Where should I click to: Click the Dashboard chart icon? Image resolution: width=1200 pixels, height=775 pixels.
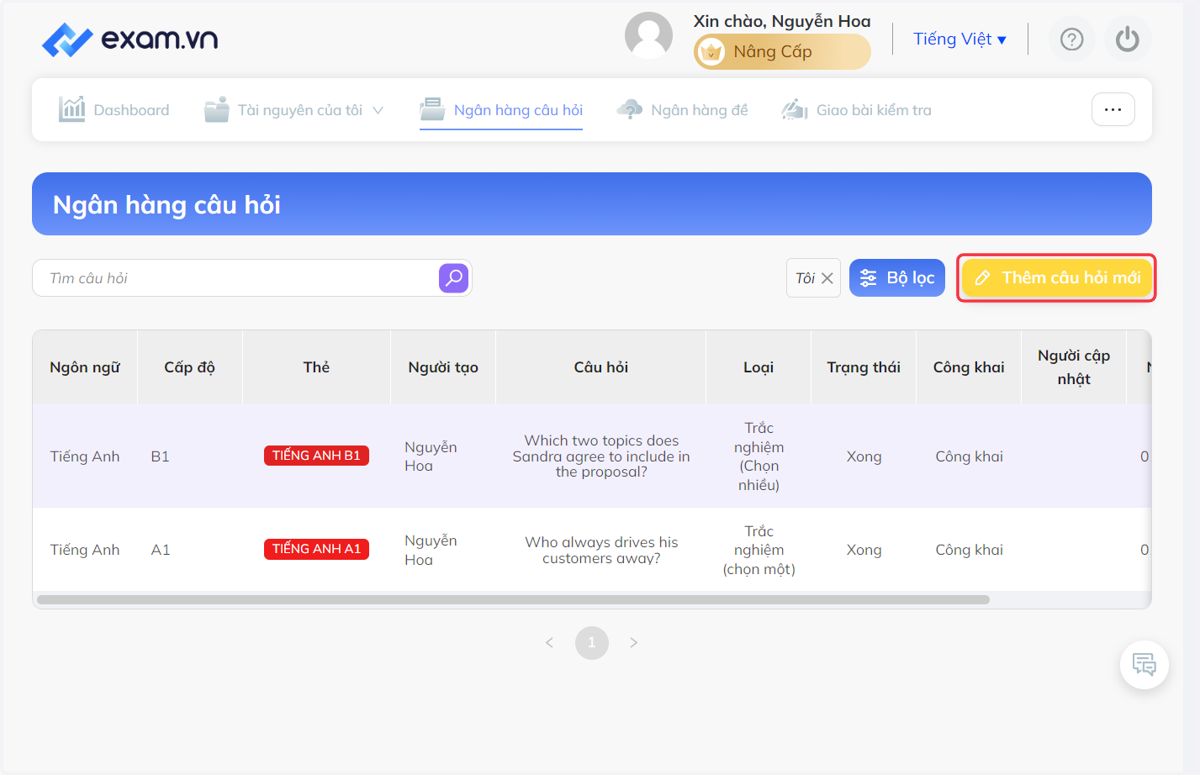tap(72, 109)
